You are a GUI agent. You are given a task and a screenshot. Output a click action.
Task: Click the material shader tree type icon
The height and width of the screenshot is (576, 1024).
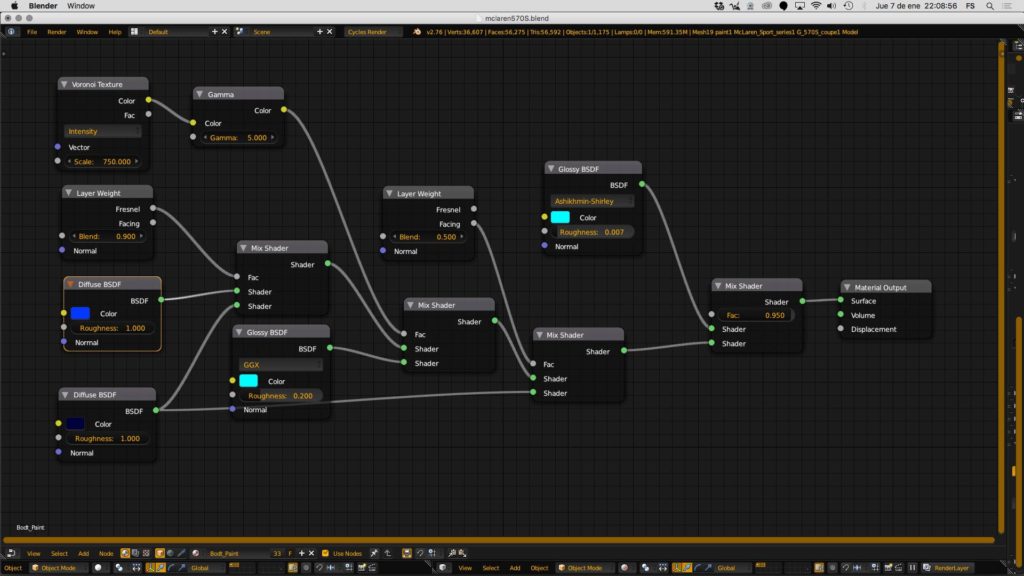pyautogui.click(x=126, y=553)
